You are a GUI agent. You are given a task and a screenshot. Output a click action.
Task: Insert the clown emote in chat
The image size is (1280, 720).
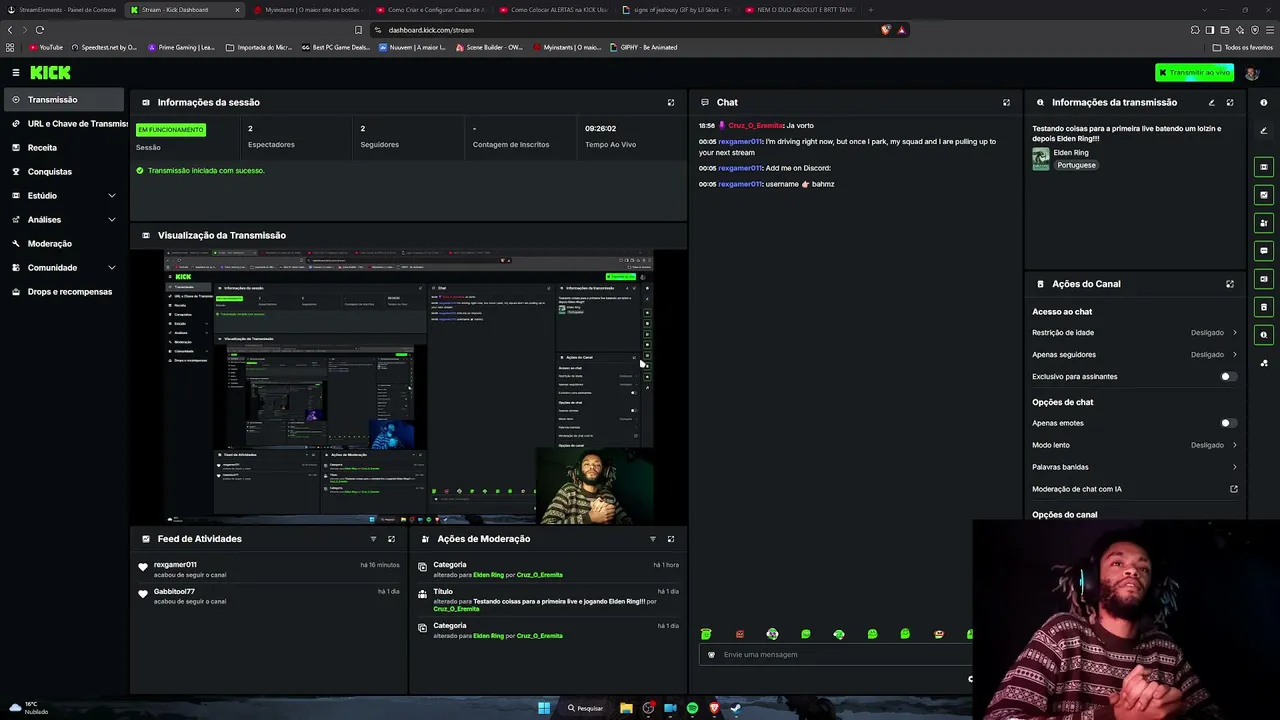(773, 634)
